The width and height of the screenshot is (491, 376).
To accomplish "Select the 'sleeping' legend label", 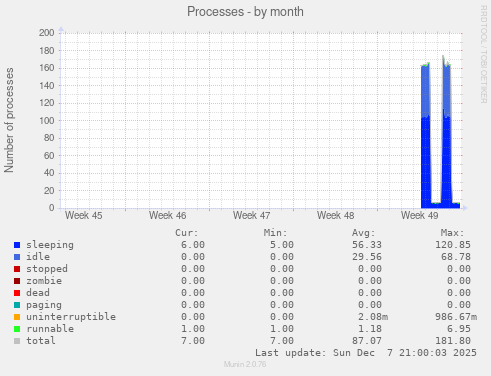I will pos(50,245).
